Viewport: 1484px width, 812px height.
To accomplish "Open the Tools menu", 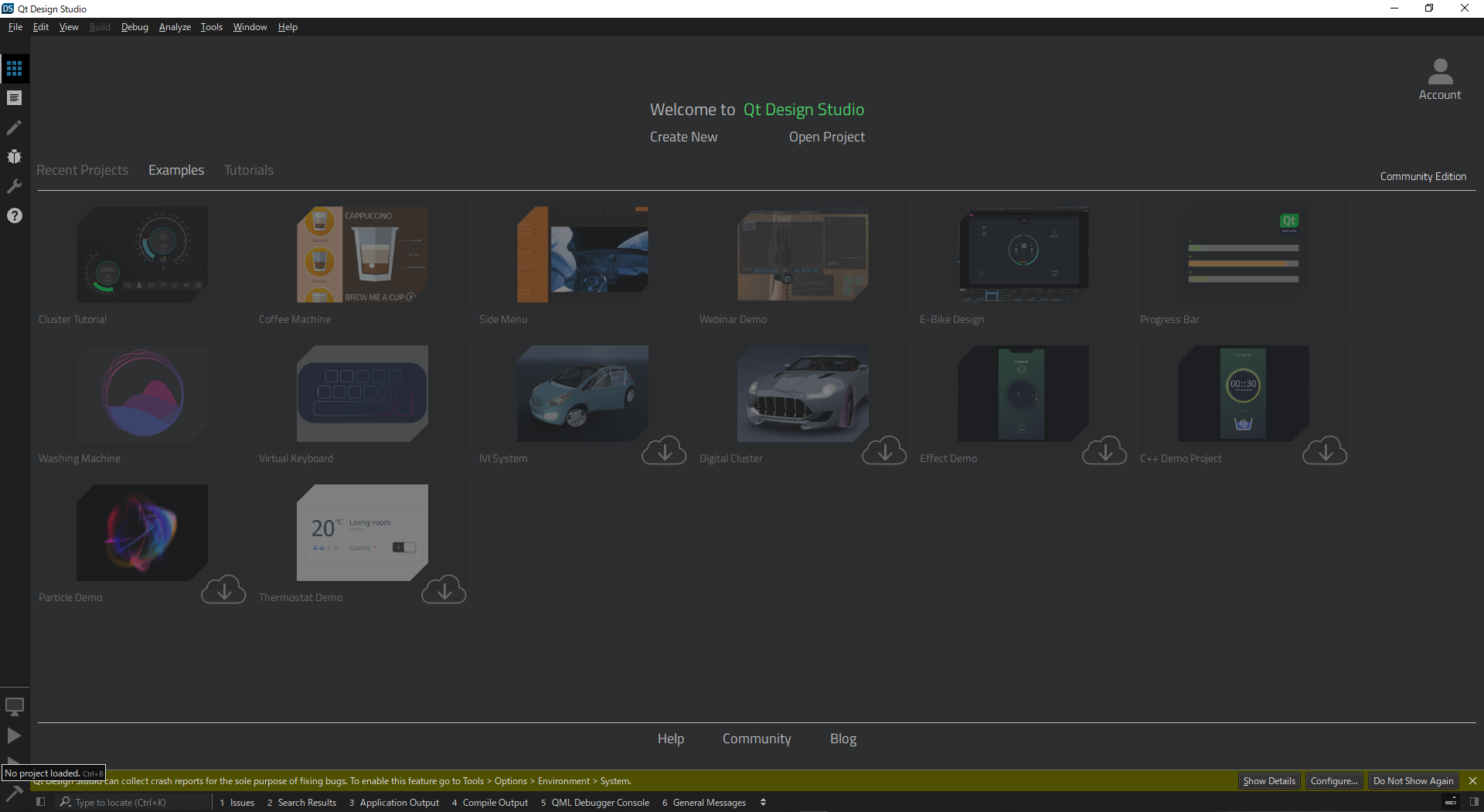I will pyautogui.click(x=211, y=27).
